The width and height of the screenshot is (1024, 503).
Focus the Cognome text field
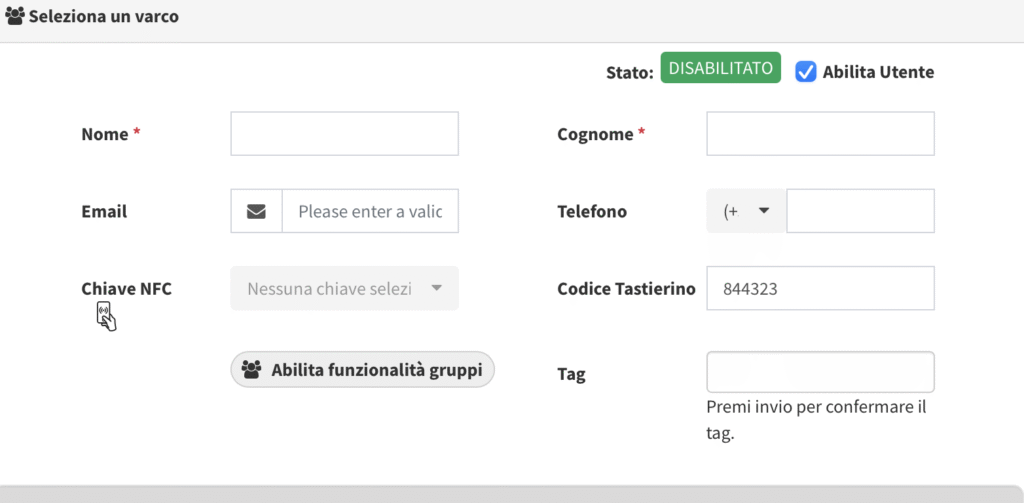pos(820,134)
